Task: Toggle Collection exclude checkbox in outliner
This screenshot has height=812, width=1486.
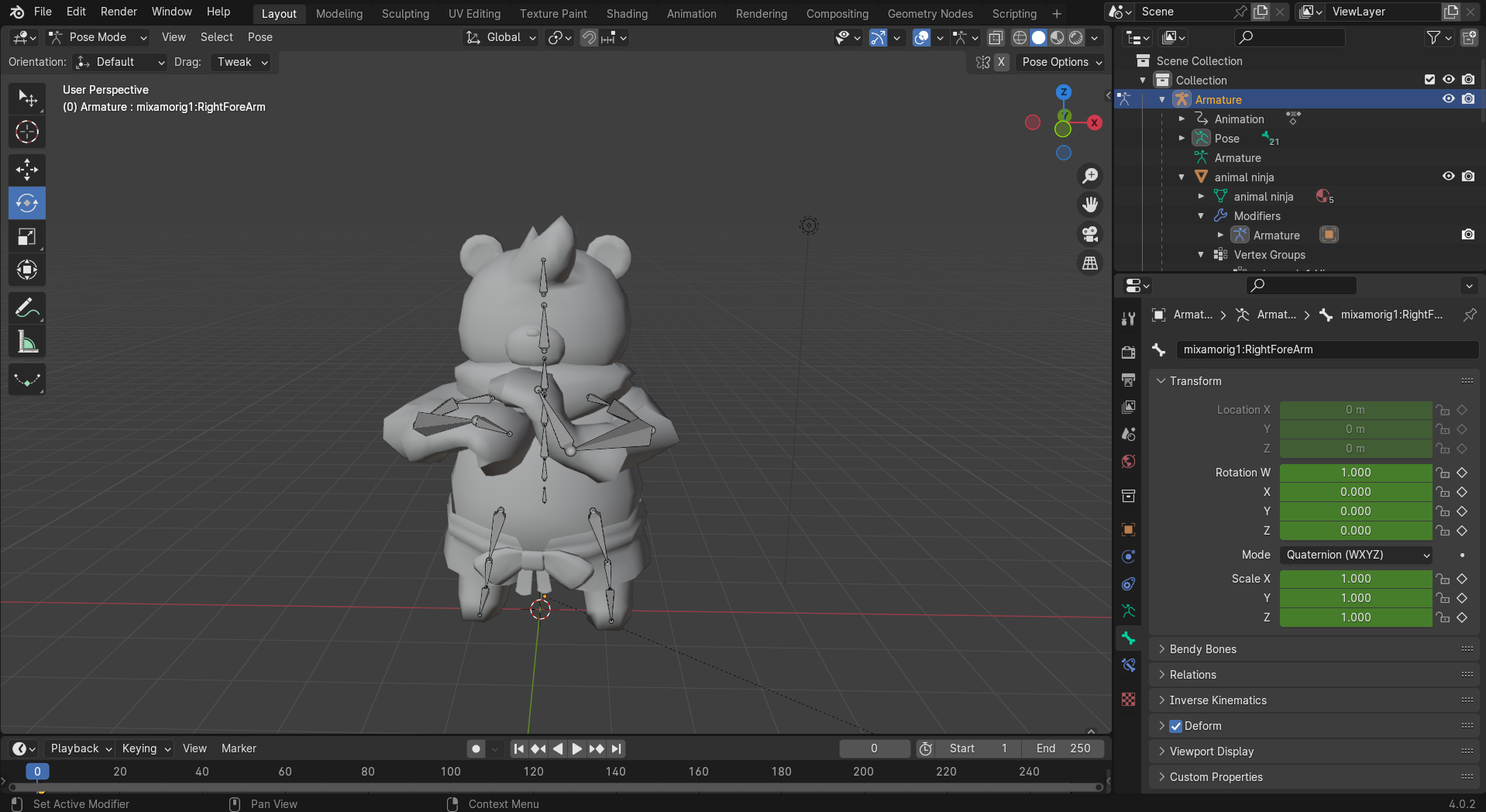Action: tap(1429, 80)
